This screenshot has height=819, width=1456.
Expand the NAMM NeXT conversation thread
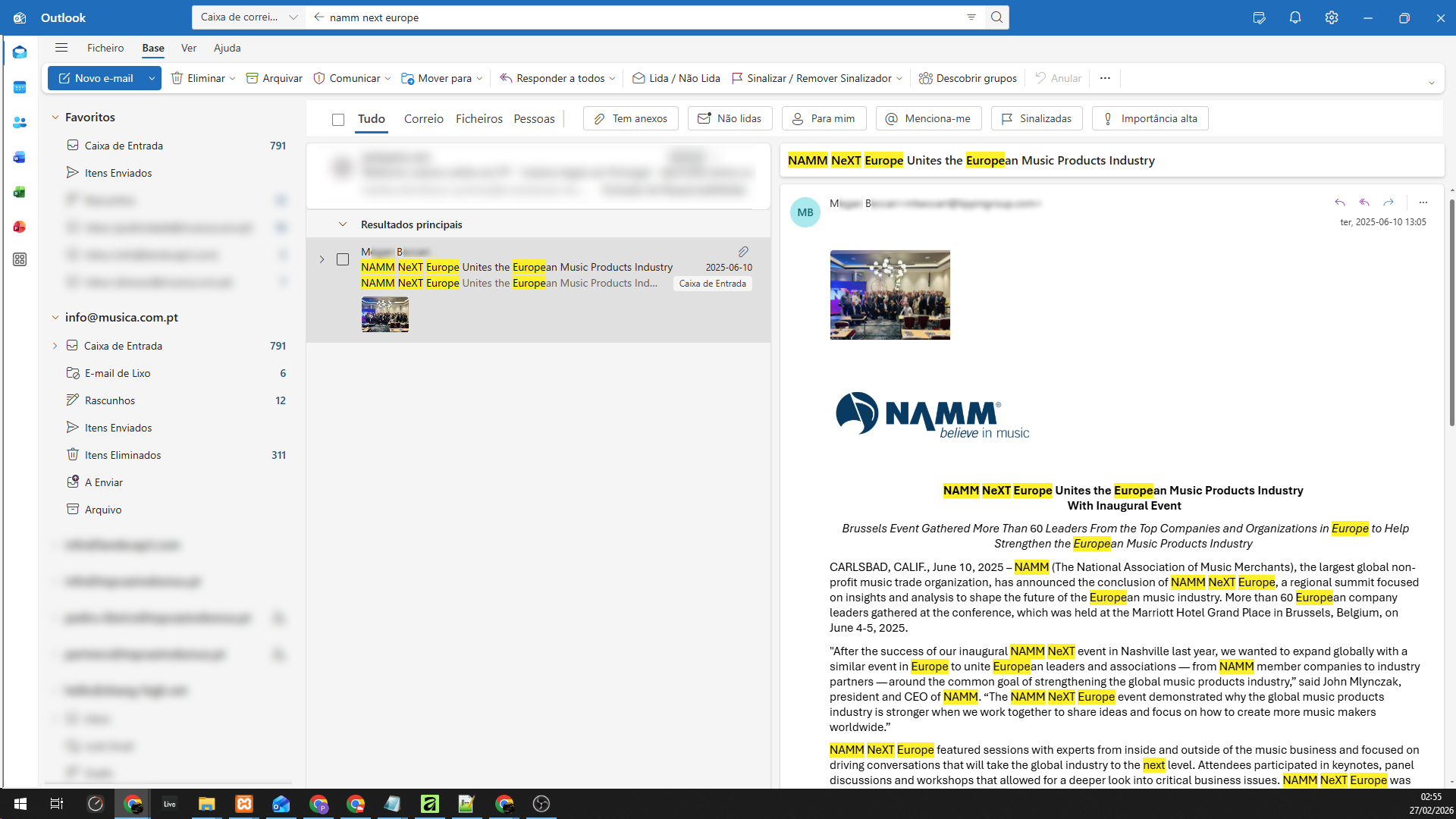322,259
